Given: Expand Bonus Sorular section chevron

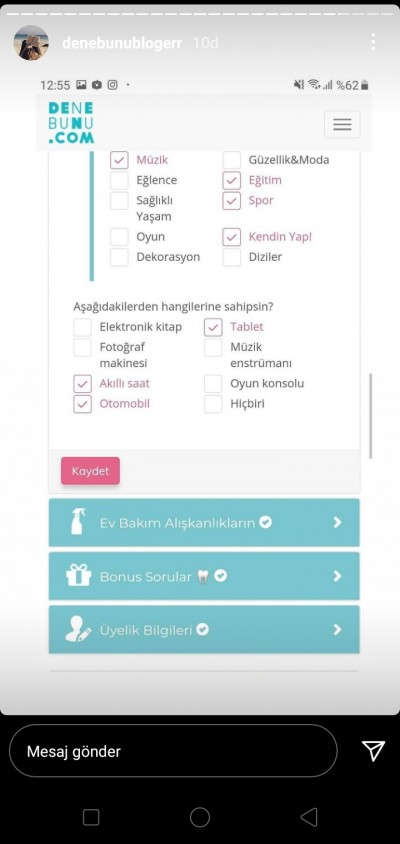Looking at the screenshot, I should [338, 576].
